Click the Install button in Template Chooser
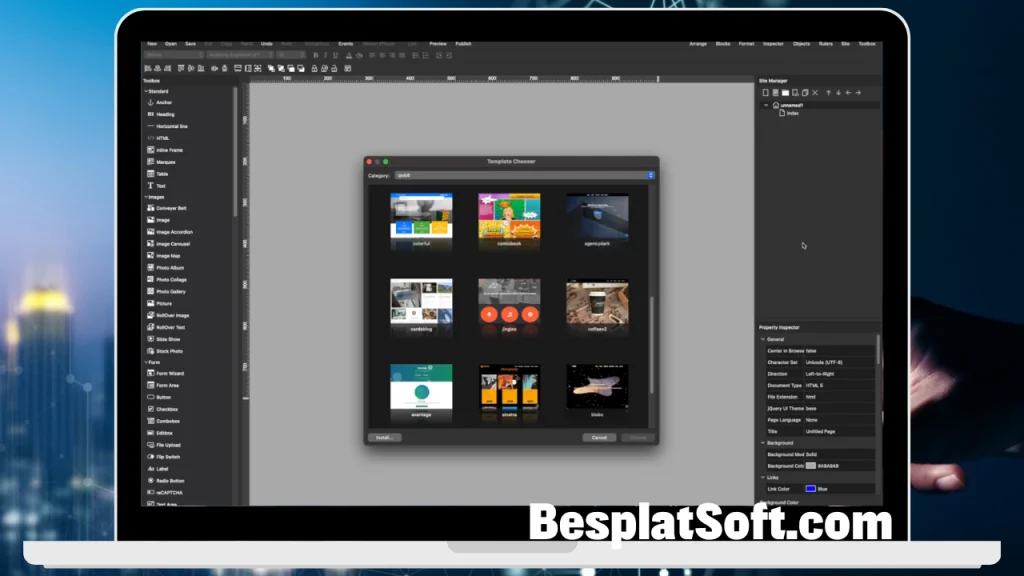 point(385,437)
